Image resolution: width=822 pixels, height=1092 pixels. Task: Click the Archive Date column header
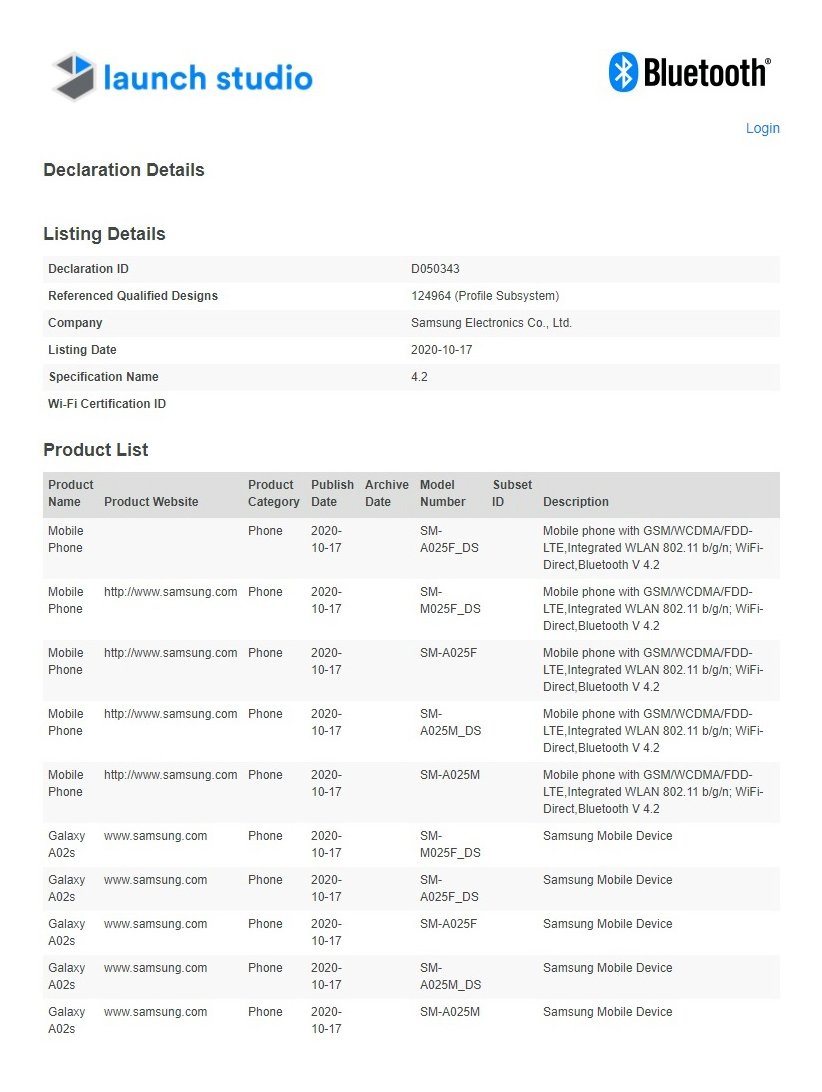386,493
